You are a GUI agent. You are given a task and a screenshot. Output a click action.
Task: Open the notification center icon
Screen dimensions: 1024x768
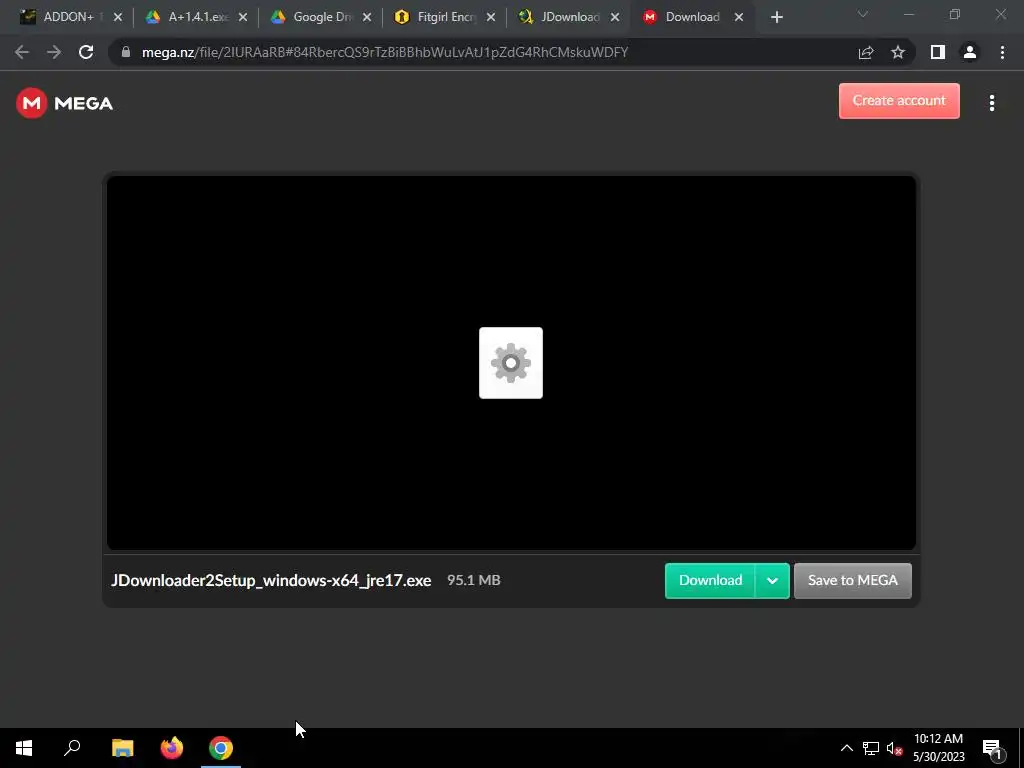(992, 748)
